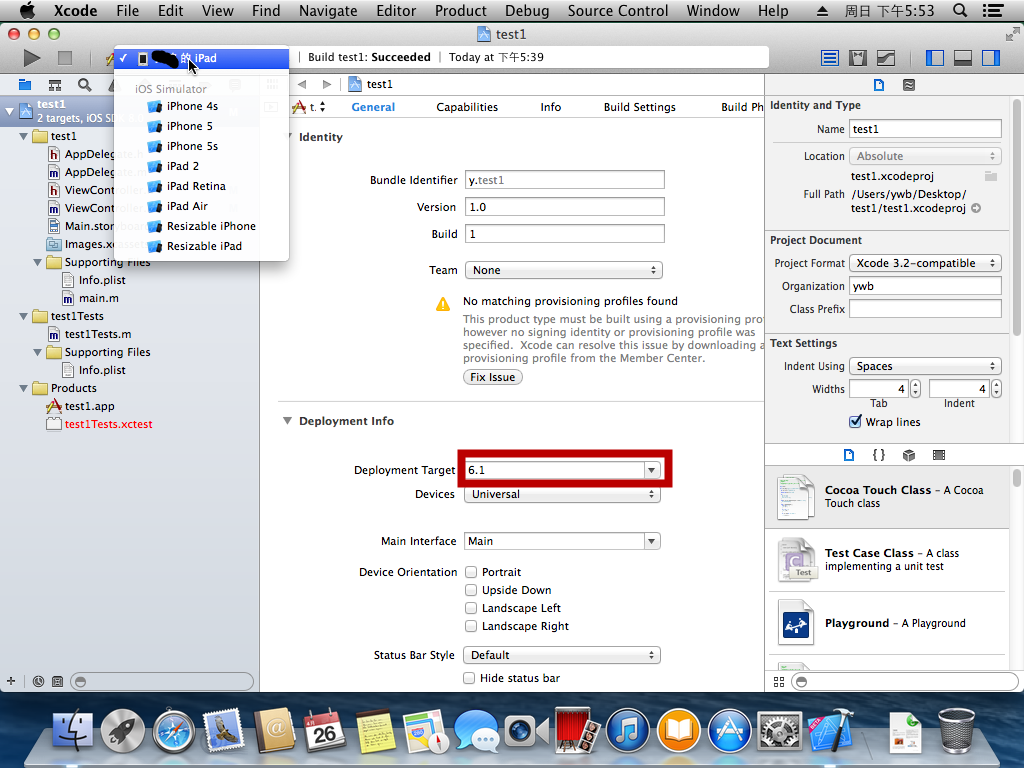Open the Indent Using dropdown
Screen dimensions: 1024x768
(x=925, y=366)
